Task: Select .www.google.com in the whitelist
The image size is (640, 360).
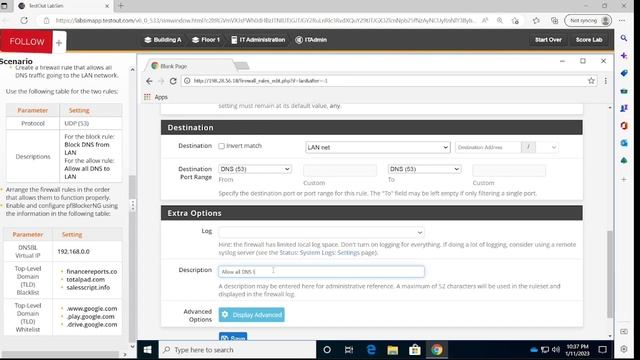Action: pos(91,309)
